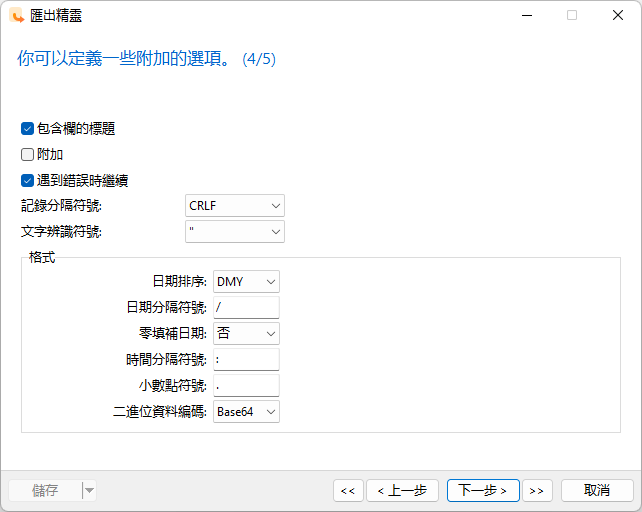Expand the 文字辨識符號 dropdown
Viewport: 642px width, 512px height.
click(x=235, y=232)
